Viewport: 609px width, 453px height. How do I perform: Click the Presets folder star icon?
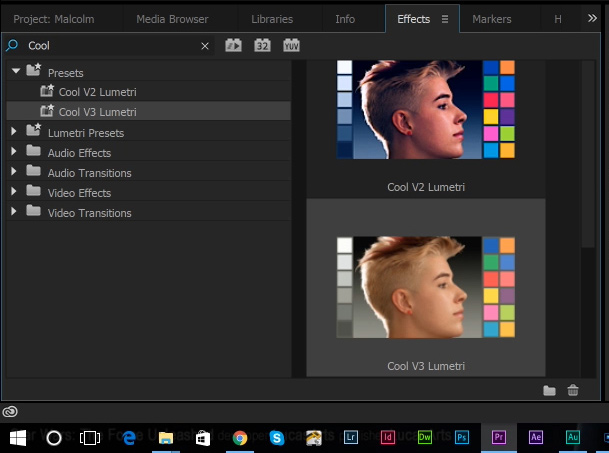click(x=33, y=70)
